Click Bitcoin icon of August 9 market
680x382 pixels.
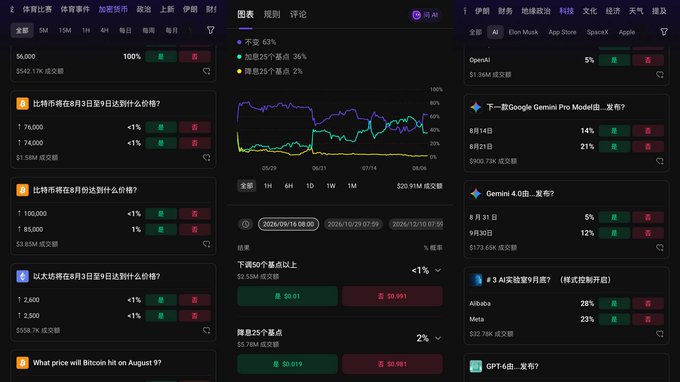23,362
